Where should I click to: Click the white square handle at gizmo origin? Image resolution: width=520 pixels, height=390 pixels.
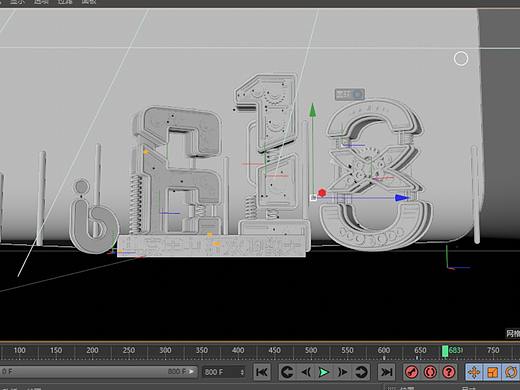(x=313, y=198)
